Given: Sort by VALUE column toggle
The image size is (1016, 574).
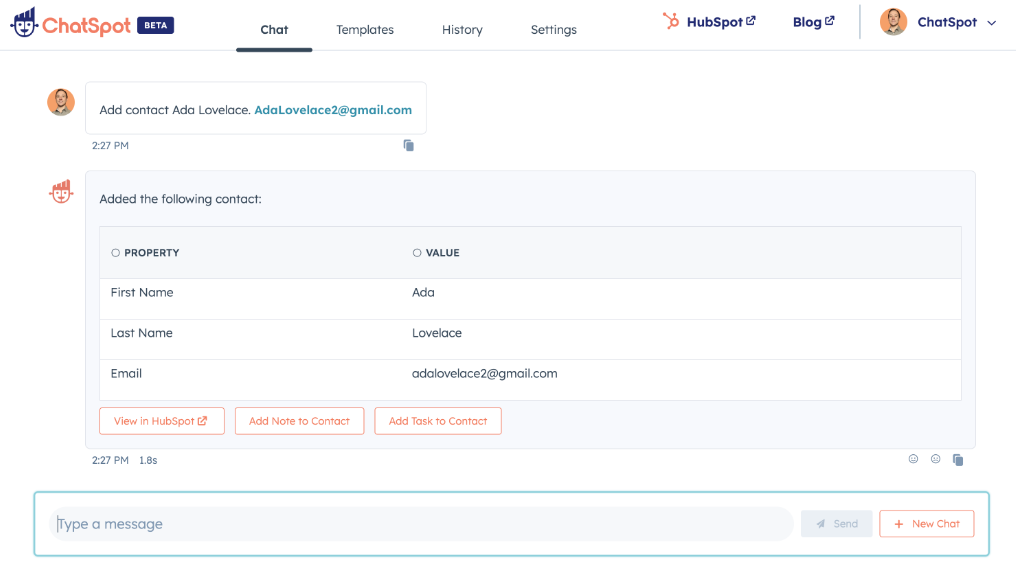Looking at the screenshot, I should pyautogui.click(x=417, y=253).
